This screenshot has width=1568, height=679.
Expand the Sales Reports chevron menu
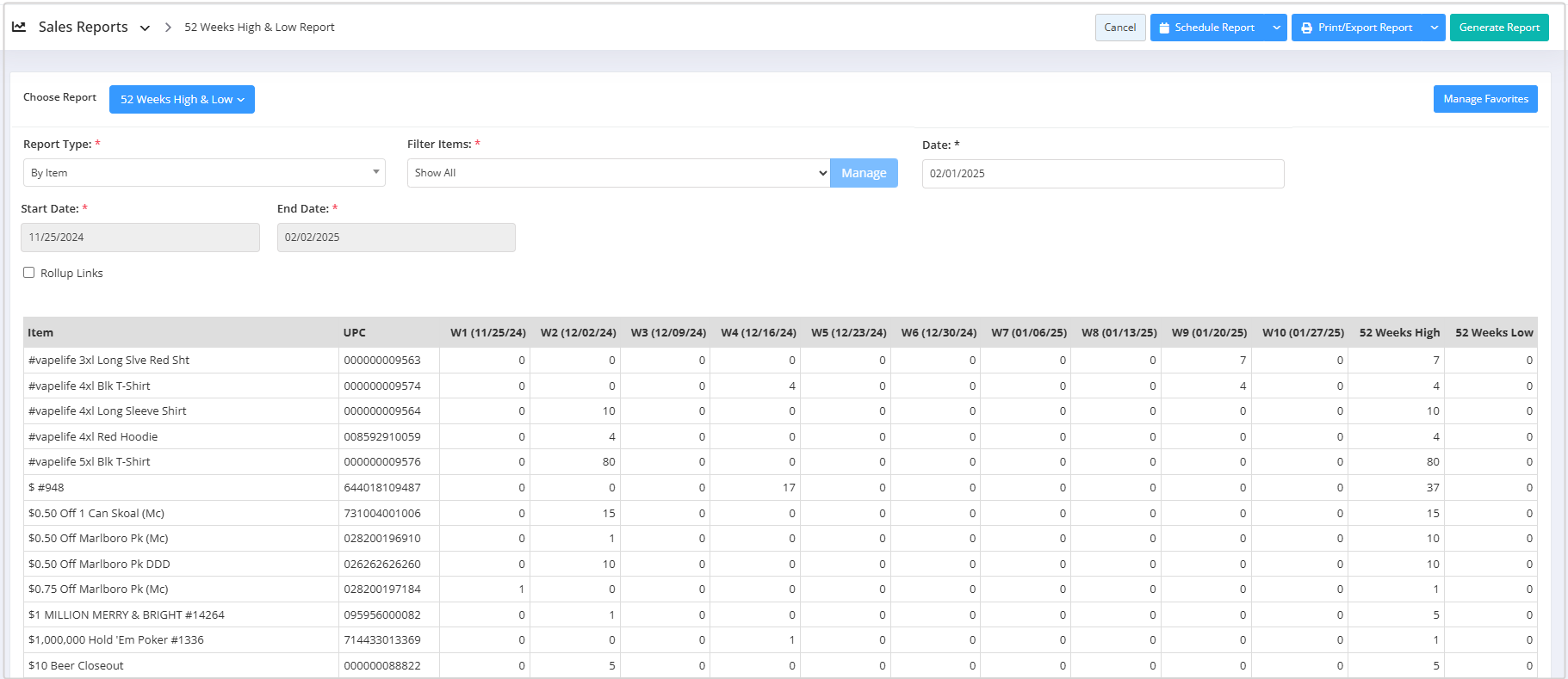pyautogui.click(x=145, y=28)
